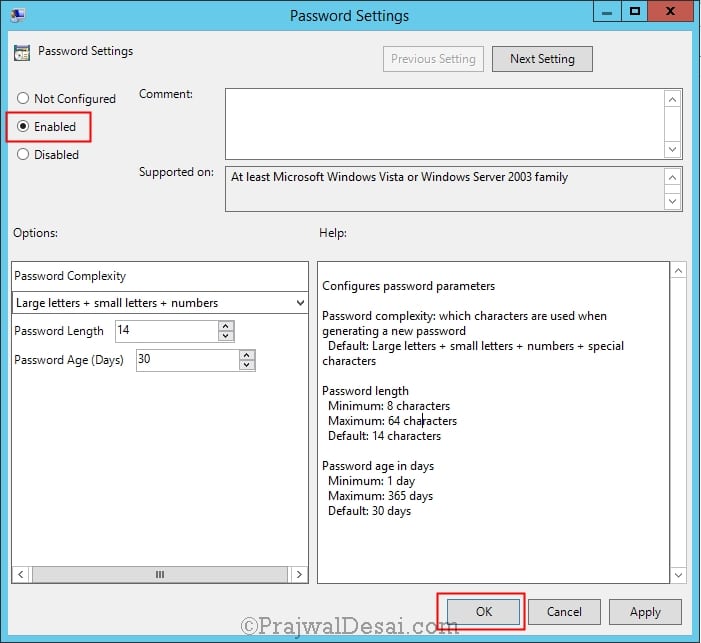Screen dimensions: 701x643
Task: Open the Password Complexity dropdown
Action: [x=160, y=303]
